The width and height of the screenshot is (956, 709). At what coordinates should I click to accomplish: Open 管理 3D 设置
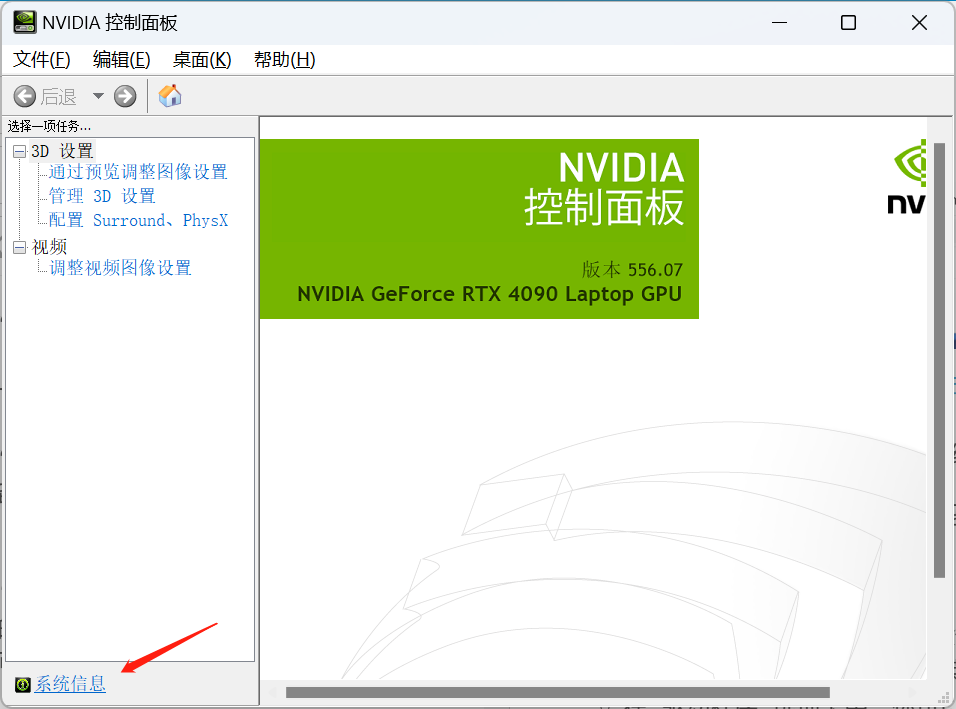coord(102,196)
